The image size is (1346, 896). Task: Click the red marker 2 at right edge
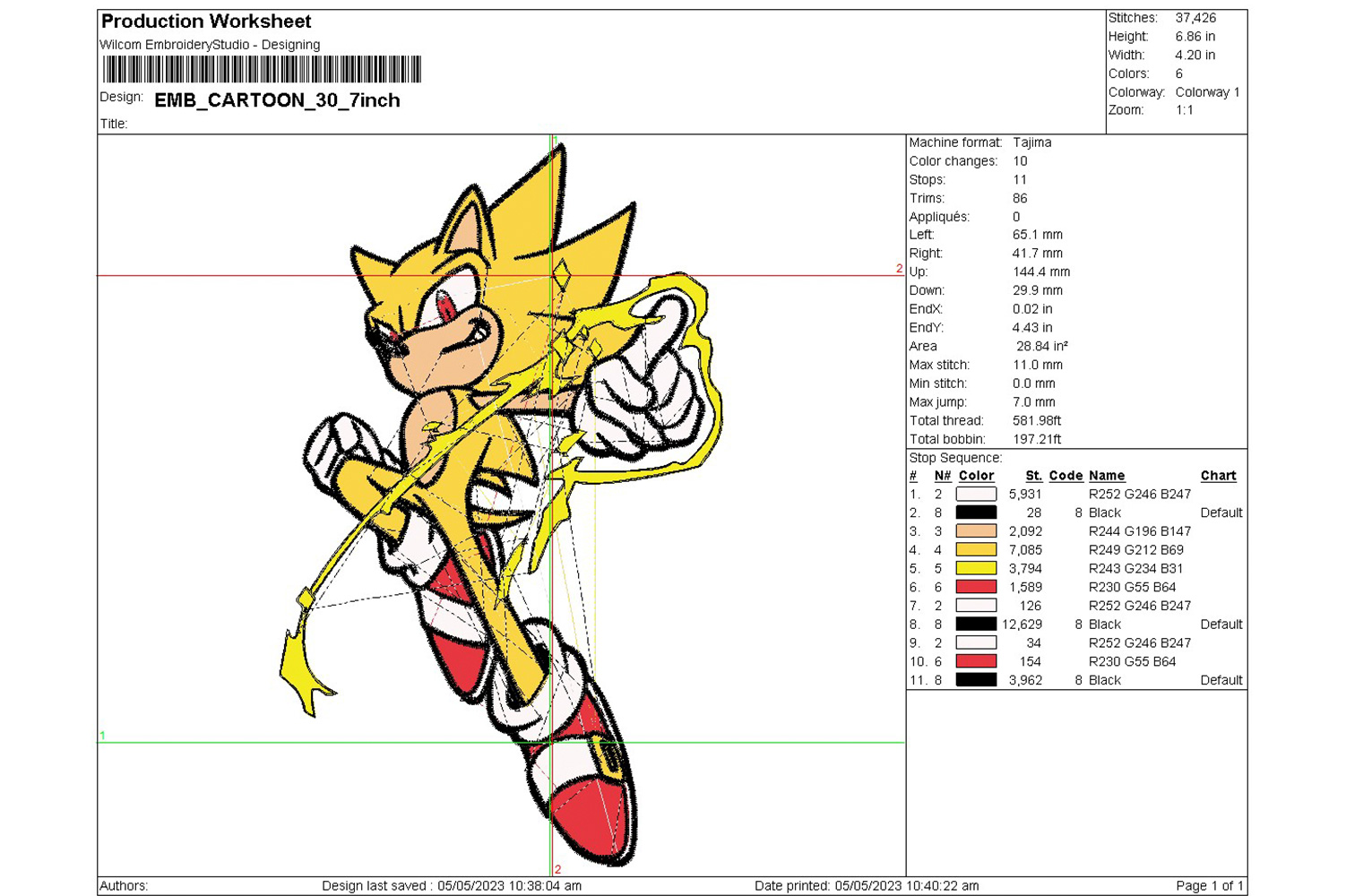pos(899,269)
